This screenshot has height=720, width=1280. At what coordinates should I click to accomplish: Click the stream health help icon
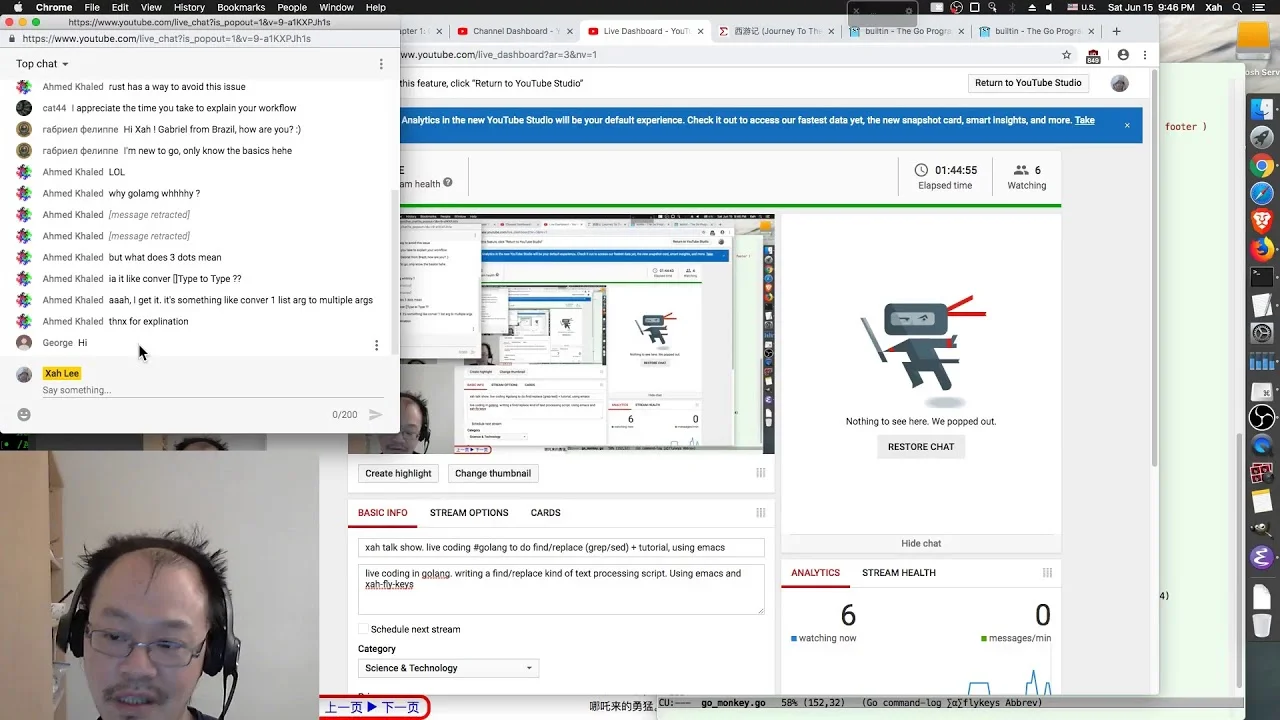click(447, 183)
